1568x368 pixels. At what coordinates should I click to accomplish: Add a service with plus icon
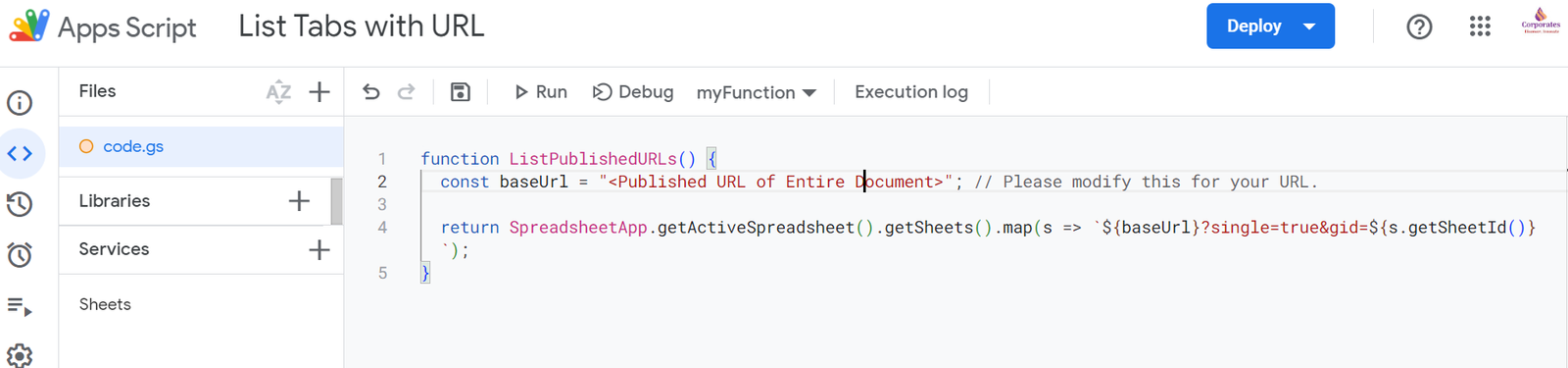pos(319,249)
